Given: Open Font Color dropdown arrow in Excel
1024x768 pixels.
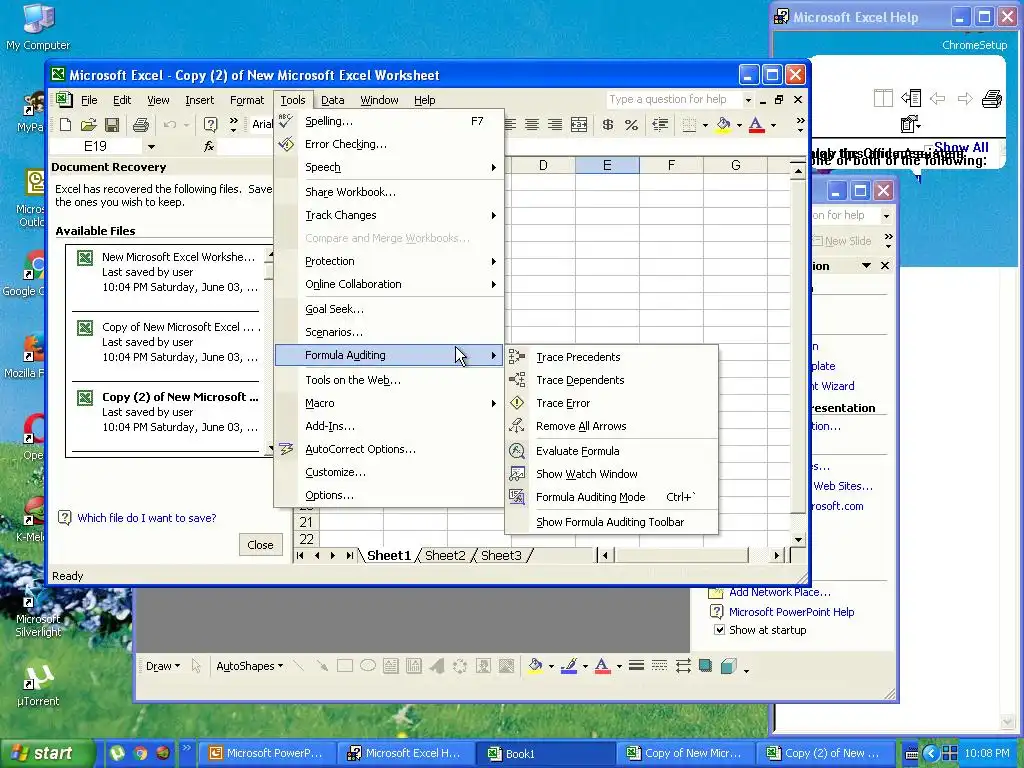Looking at the screenshot, I should [773, 124].
